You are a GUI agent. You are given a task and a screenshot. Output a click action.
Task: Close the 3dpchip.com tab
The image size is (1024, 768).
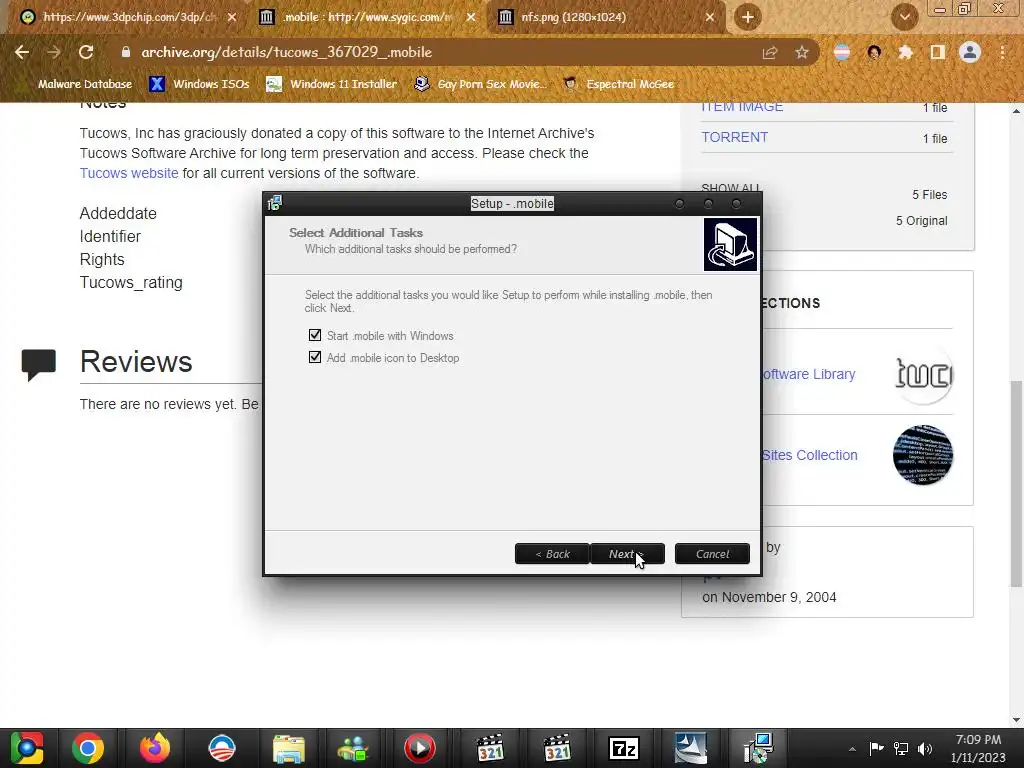tap(231, 17)
